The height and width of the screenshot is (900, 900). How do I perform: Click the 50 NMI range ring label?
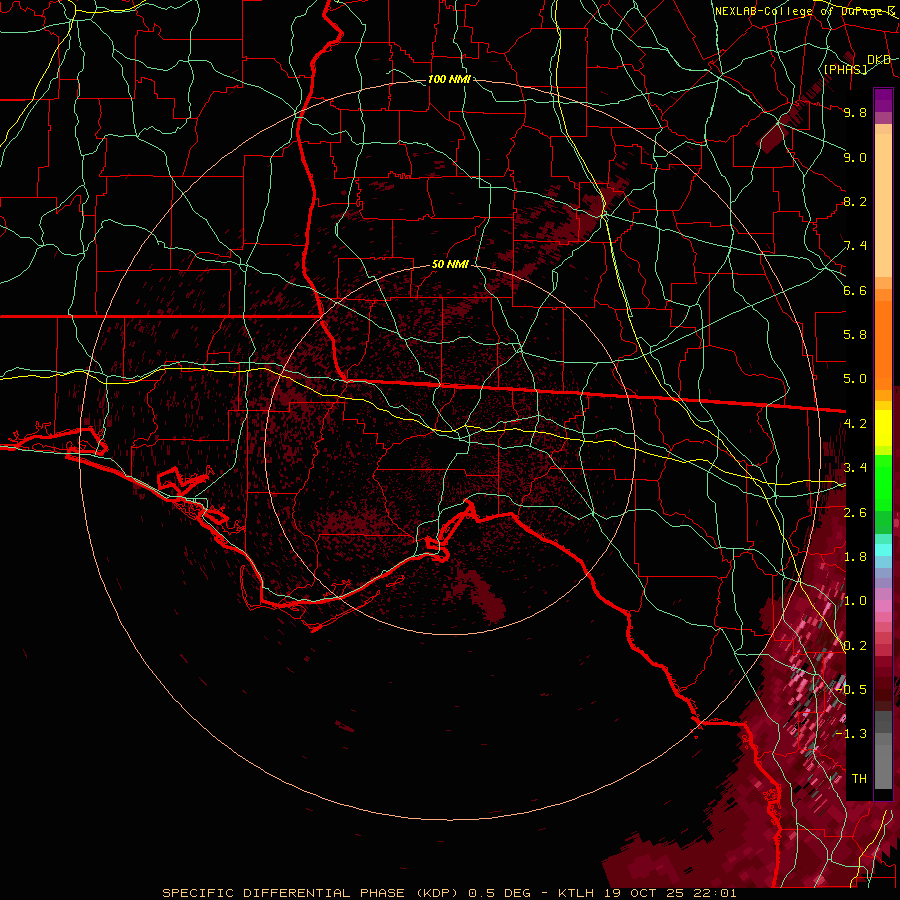click(x=450, y=265)
